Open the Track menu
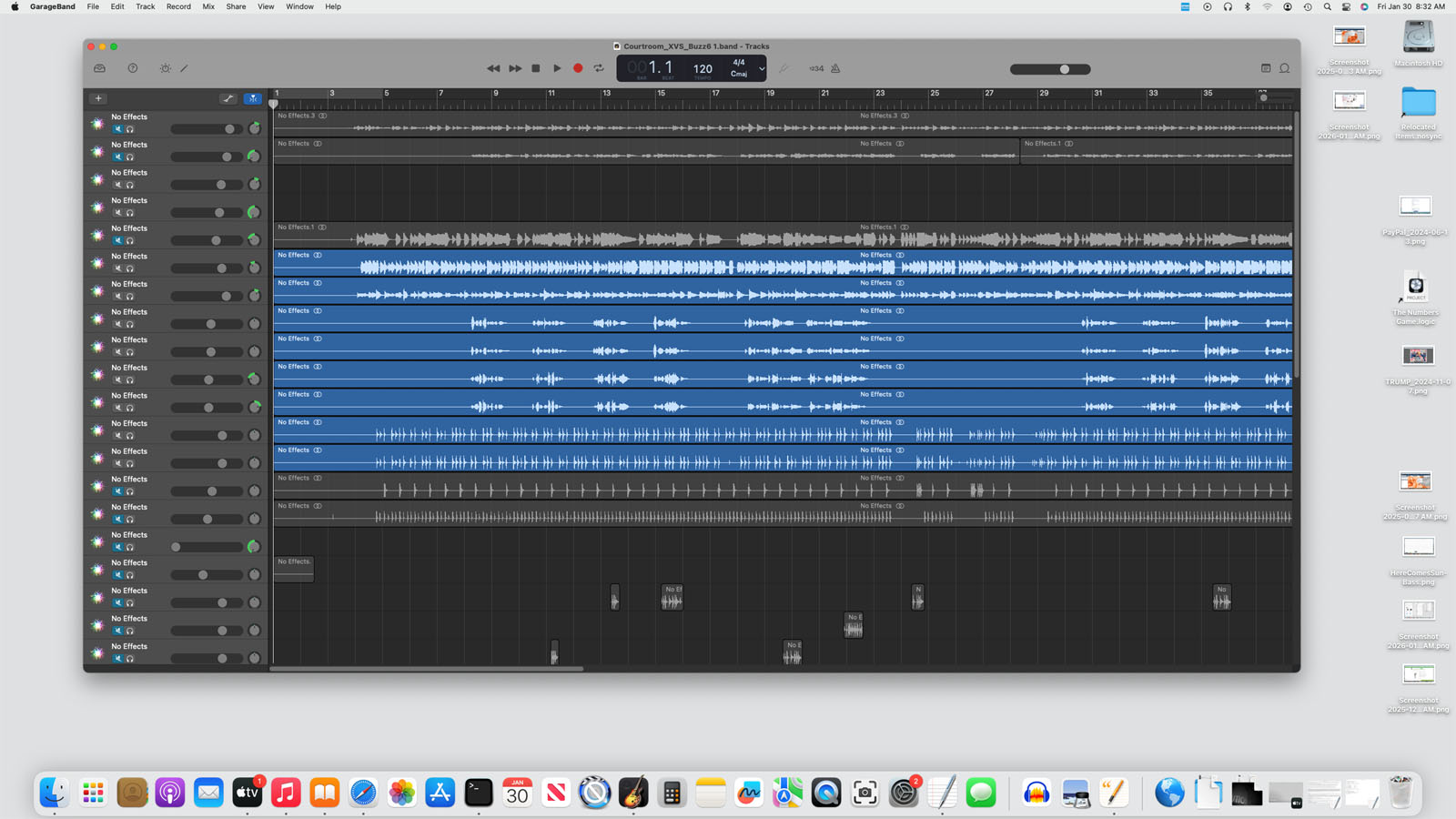1456x819 pixels. click(145, 6)
